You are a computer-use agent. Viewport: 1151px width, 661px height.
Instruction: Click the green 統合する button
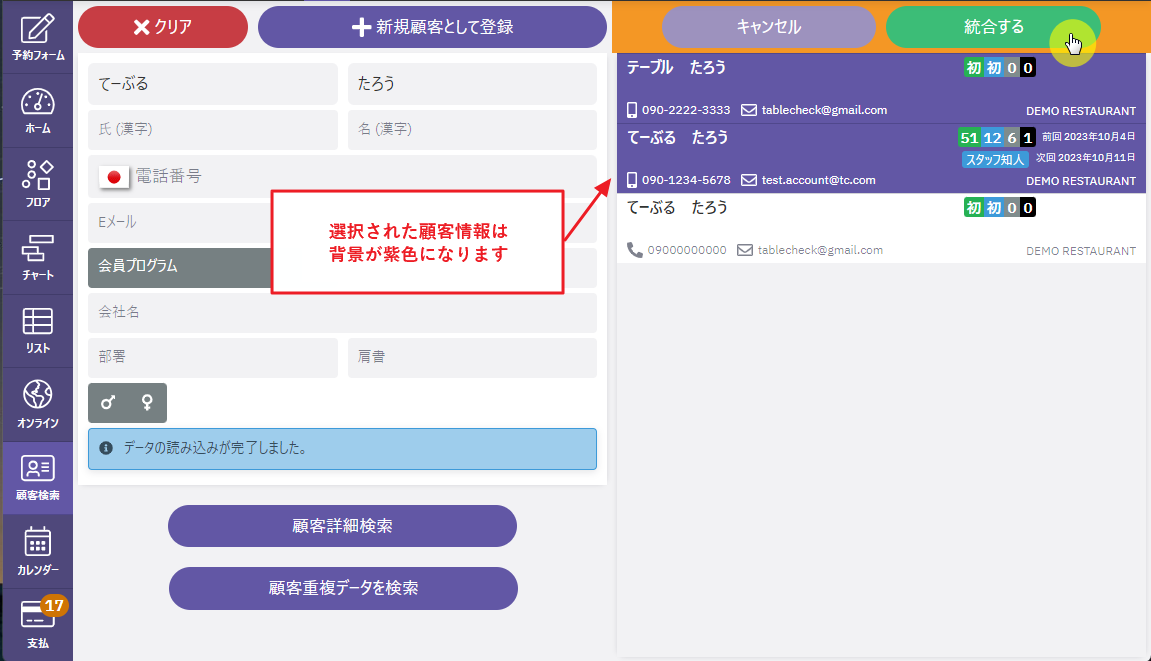click(x=992, y=27)
